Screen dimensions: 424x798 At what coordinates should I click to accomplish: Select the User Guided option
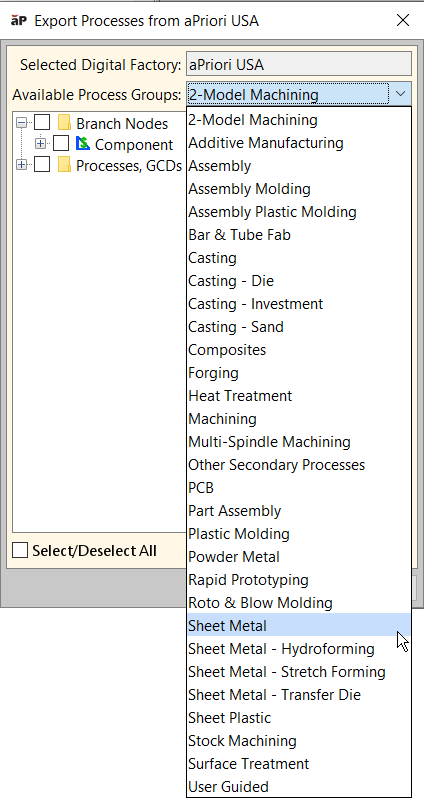tap(299, 787)
